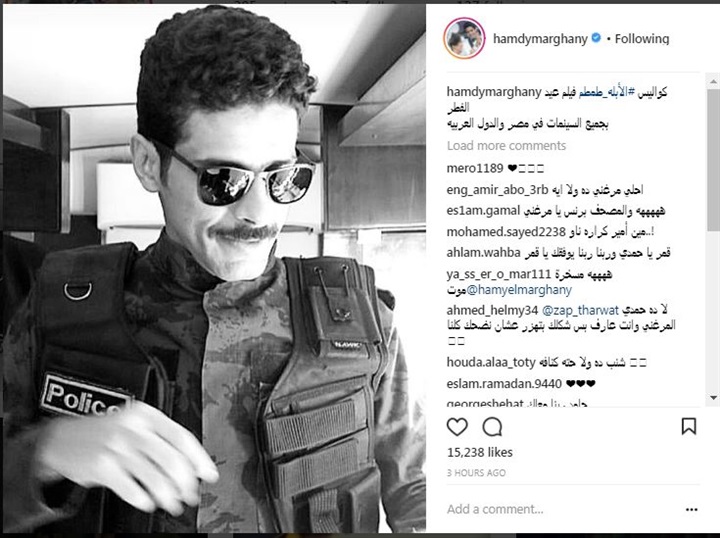Viewport: 720px width, 538px height.
Task: Open the comment speech bubble icon
Action: click(492, 427)
